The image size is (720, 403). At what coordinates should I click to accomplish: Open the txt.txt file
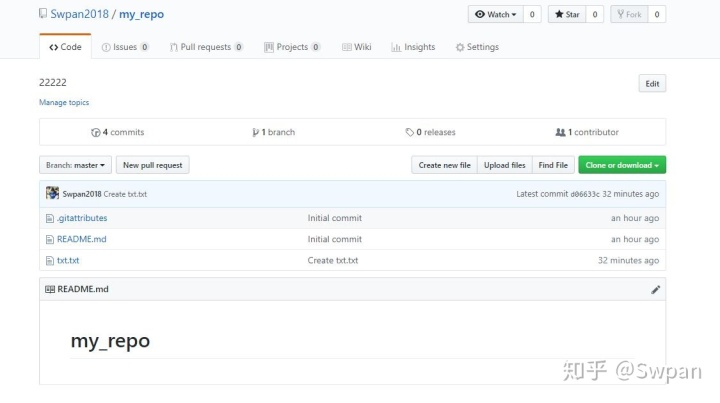point(68,260)
